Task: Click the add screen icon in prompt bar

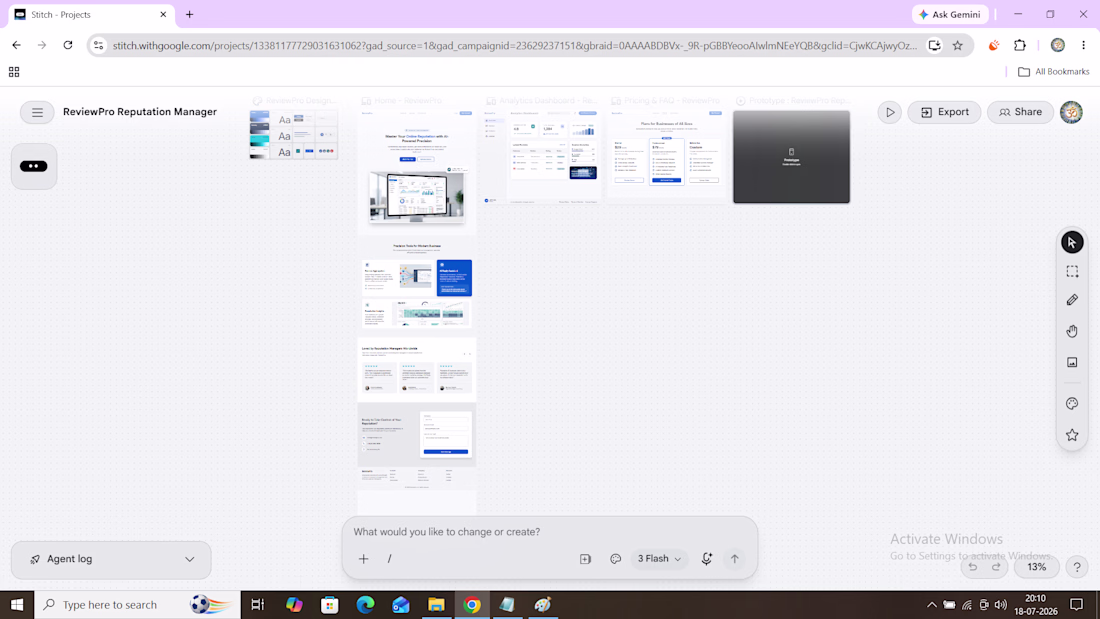Action: coord(585,559)
